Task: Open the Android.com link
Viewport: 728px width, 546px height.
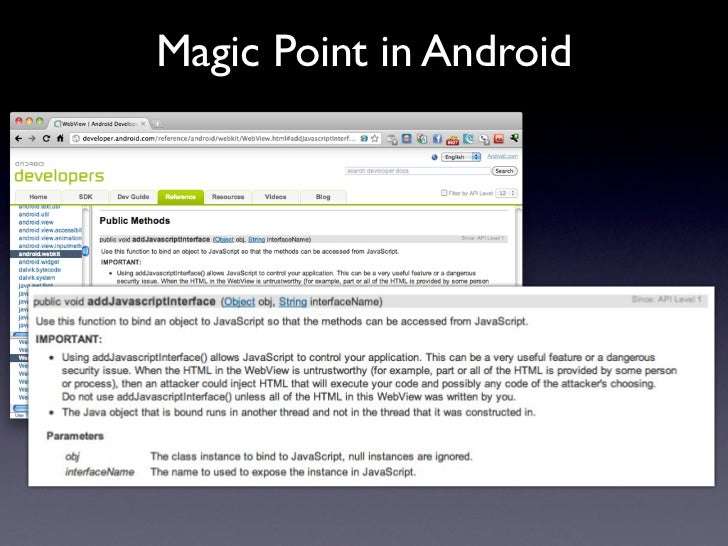Action: [x=502, y=156]
